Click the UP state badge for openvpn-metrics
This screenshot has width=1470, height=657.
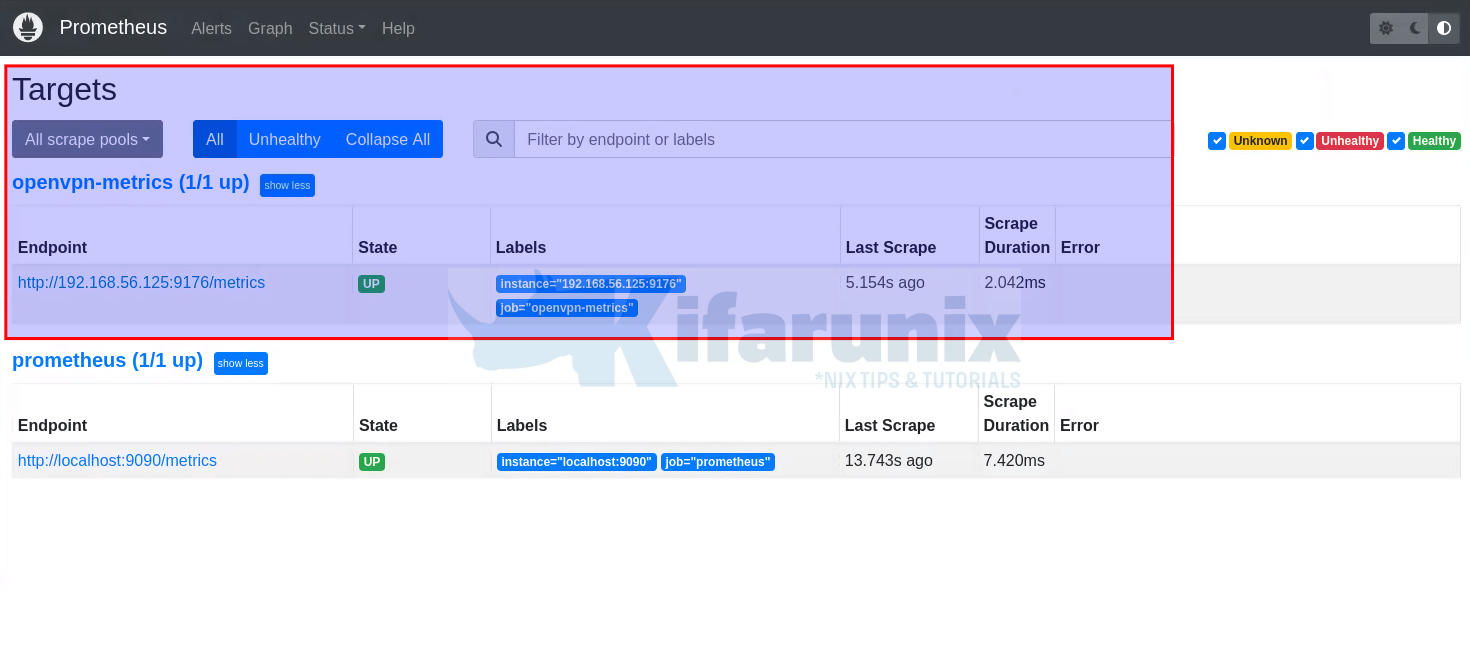[x=371, y=284]
